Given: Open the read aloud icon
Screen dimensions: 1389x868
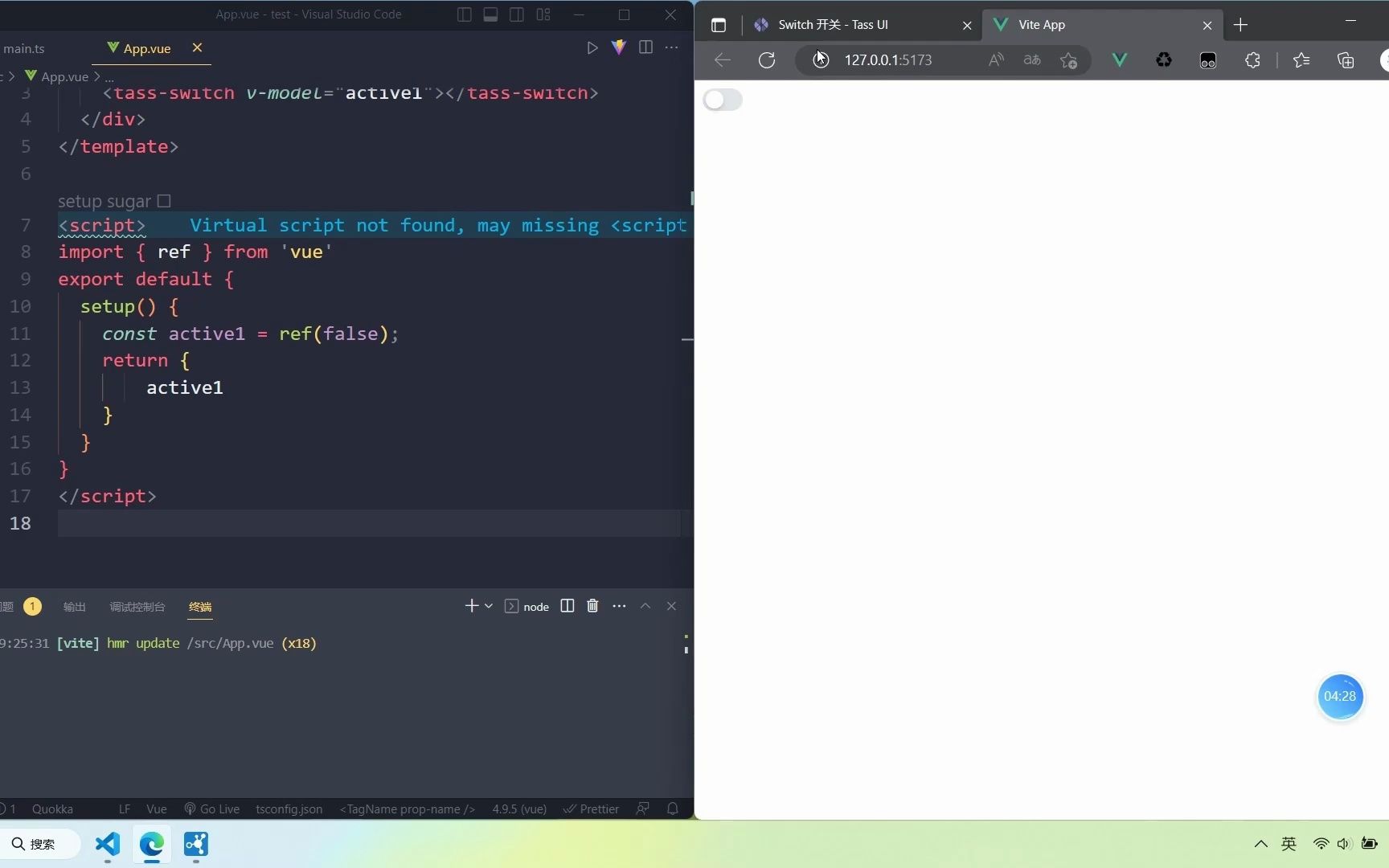Looking at the screenshot, I should click(x=997, y=59).
